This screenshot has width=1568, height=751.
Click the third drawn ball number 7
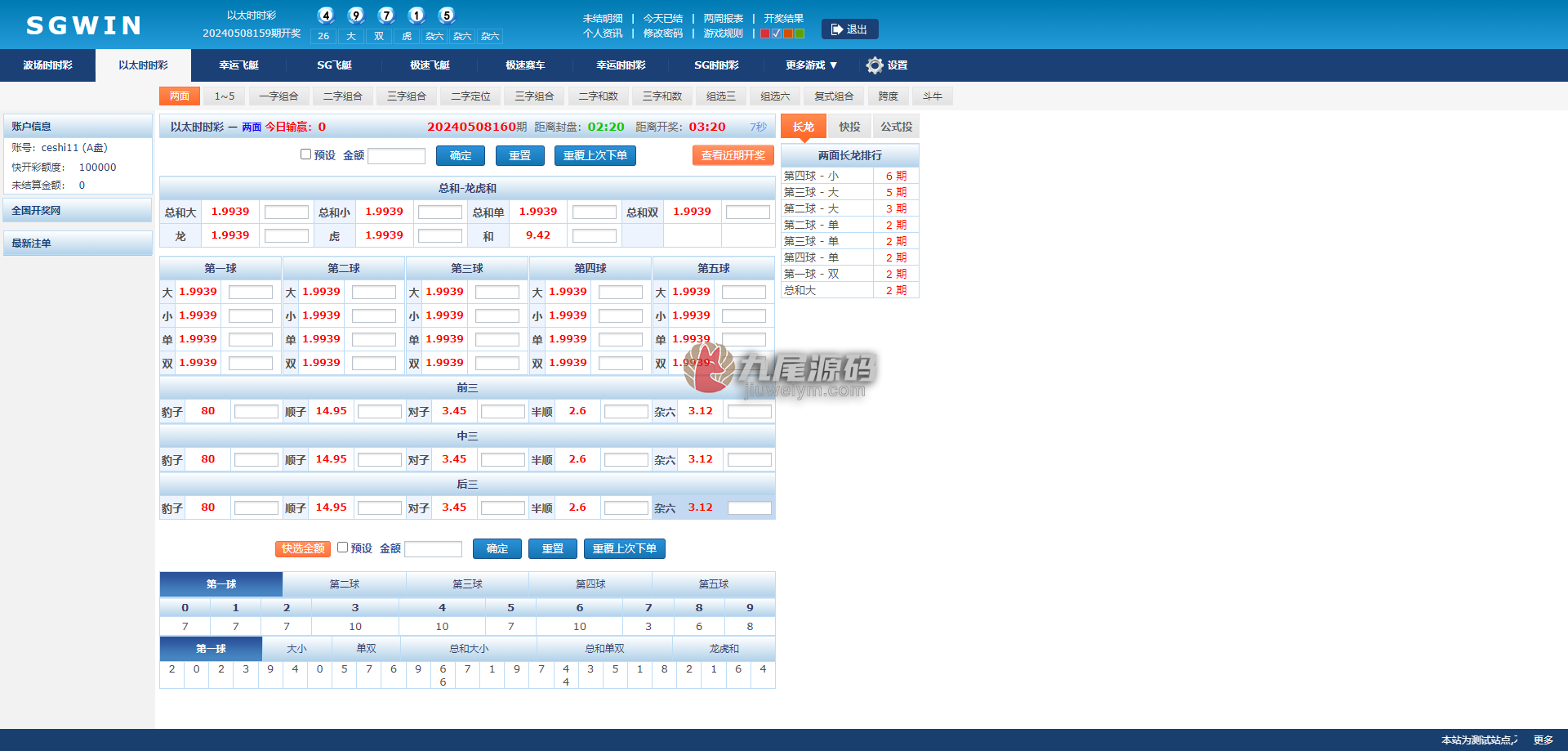(386, 16)
